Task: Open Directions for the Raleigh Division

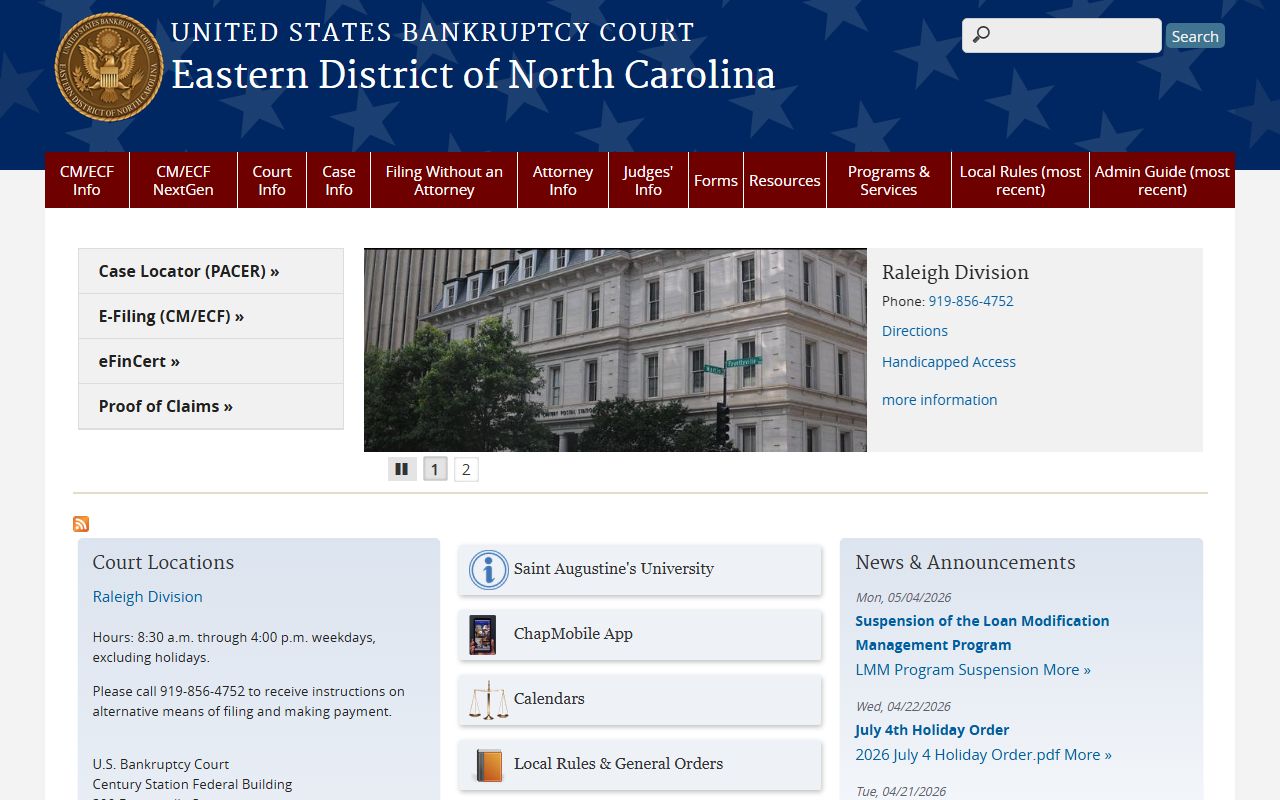Action: pos(915,331)
